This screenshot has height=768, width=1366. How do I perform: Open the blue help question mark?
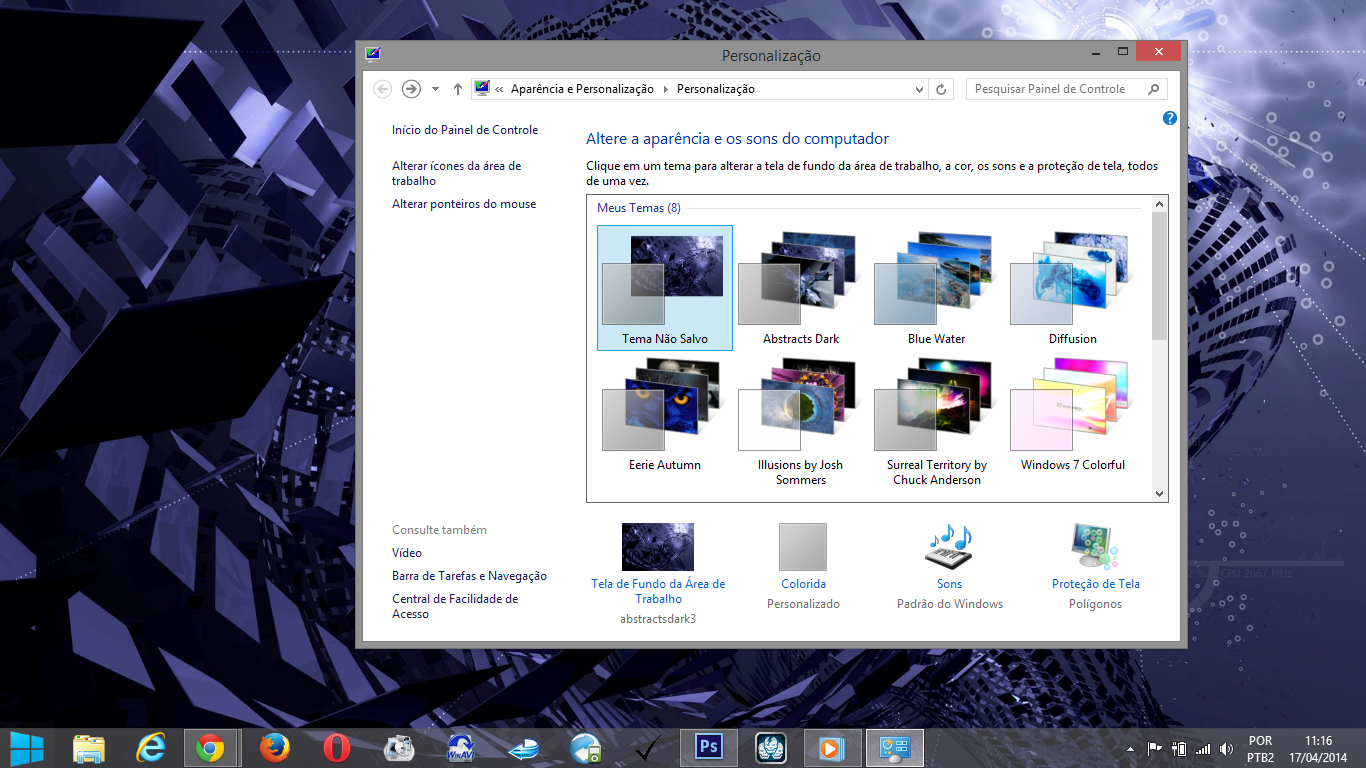pos(1170,118)
